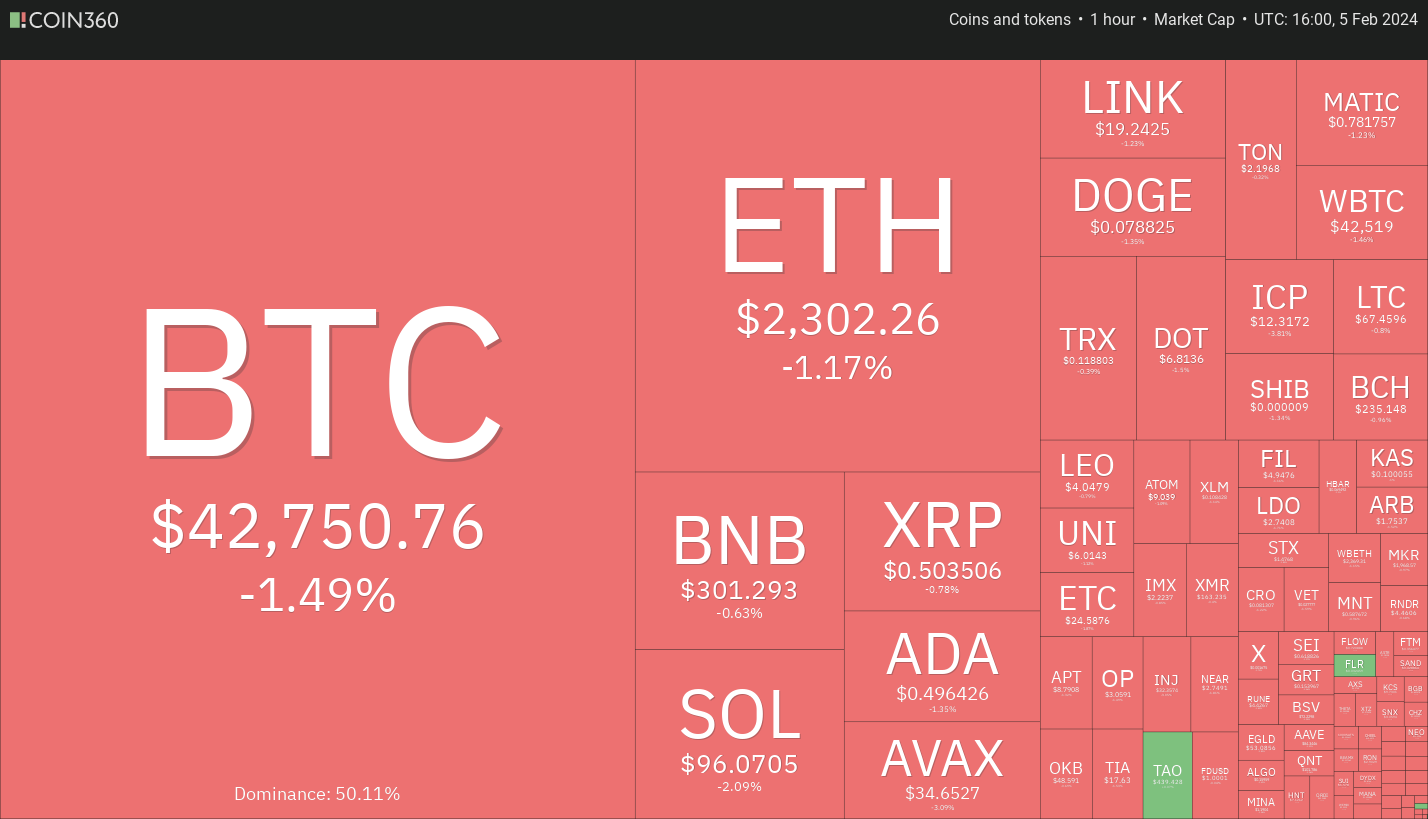Select the ICP tile
The height and width of the screenshot is (819, 1428).
pos(1279,307)
